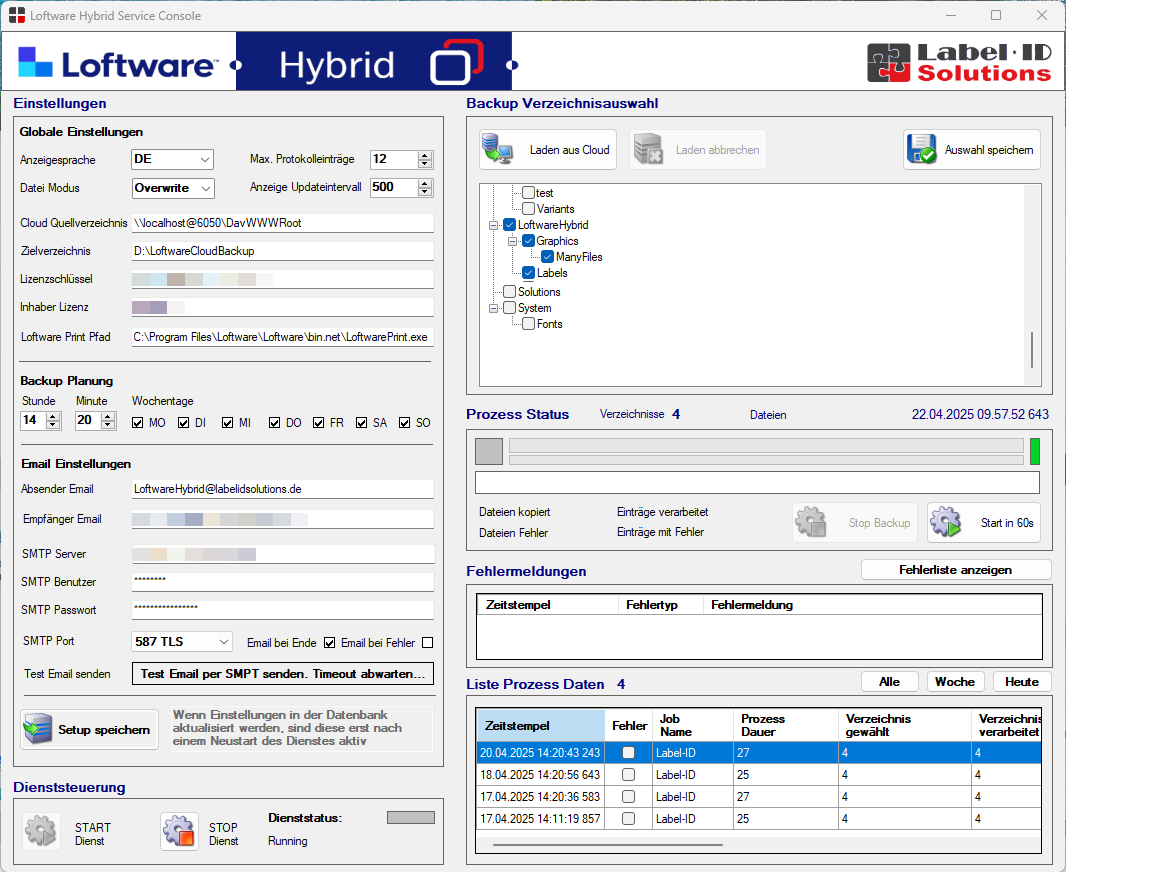1150x872 pixels.
Task: Decrease Minute value with down arrow
Action: 108,425
